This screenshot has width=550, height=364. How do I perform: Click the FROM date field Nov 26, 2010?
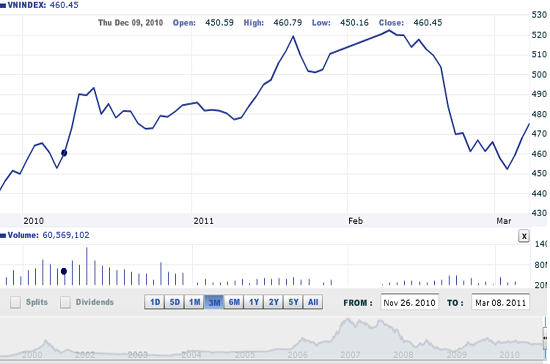click(x=409, y=302)
